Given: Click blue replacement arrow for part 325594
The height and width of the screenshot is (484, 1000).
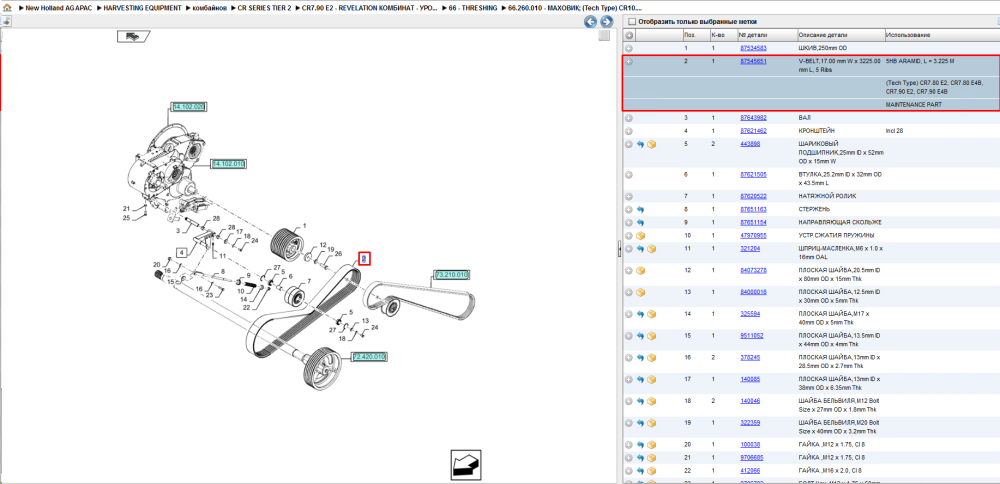Looking at the screenshot, I should point(641,314).
